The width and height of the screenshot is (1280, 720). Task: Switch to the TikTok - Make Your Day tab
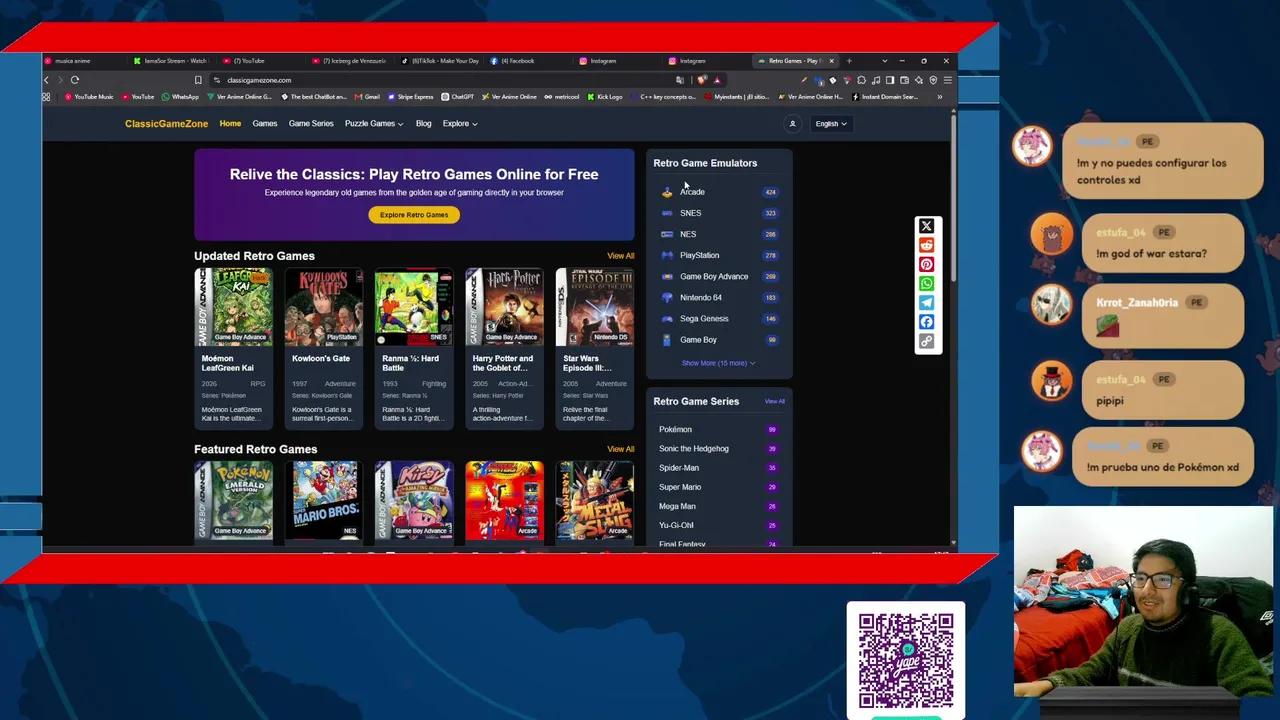coord(441,61)
